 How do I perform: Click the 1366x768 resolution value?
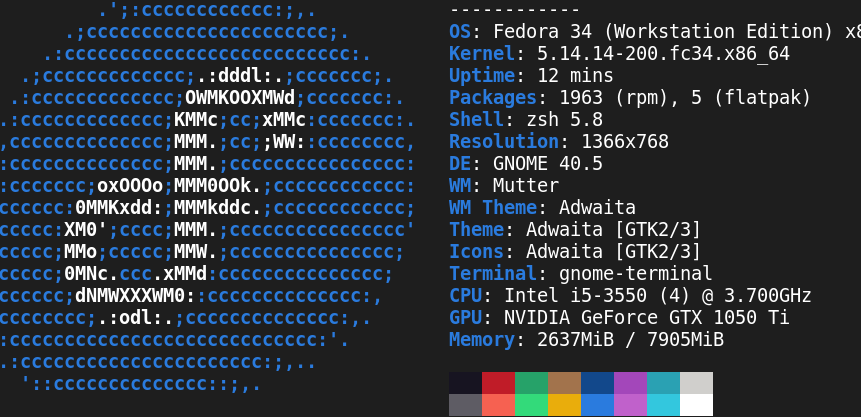point(625,142)
